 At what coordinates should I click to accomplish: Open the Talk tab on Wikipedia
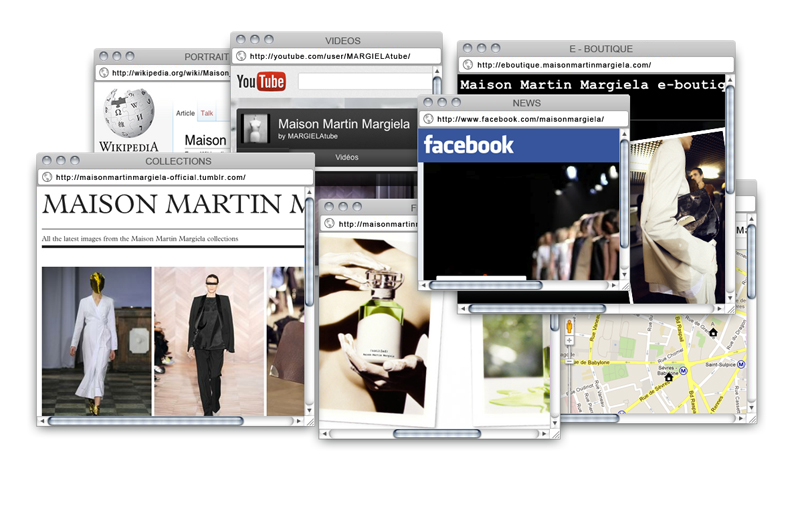207,113
